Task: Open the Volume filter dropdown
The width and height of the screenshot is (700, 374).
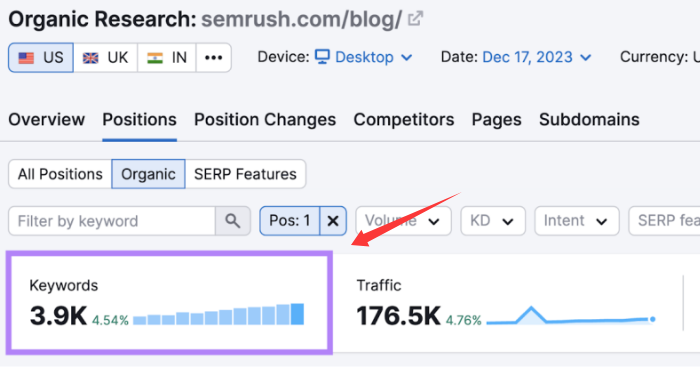Action: (404, 220)
